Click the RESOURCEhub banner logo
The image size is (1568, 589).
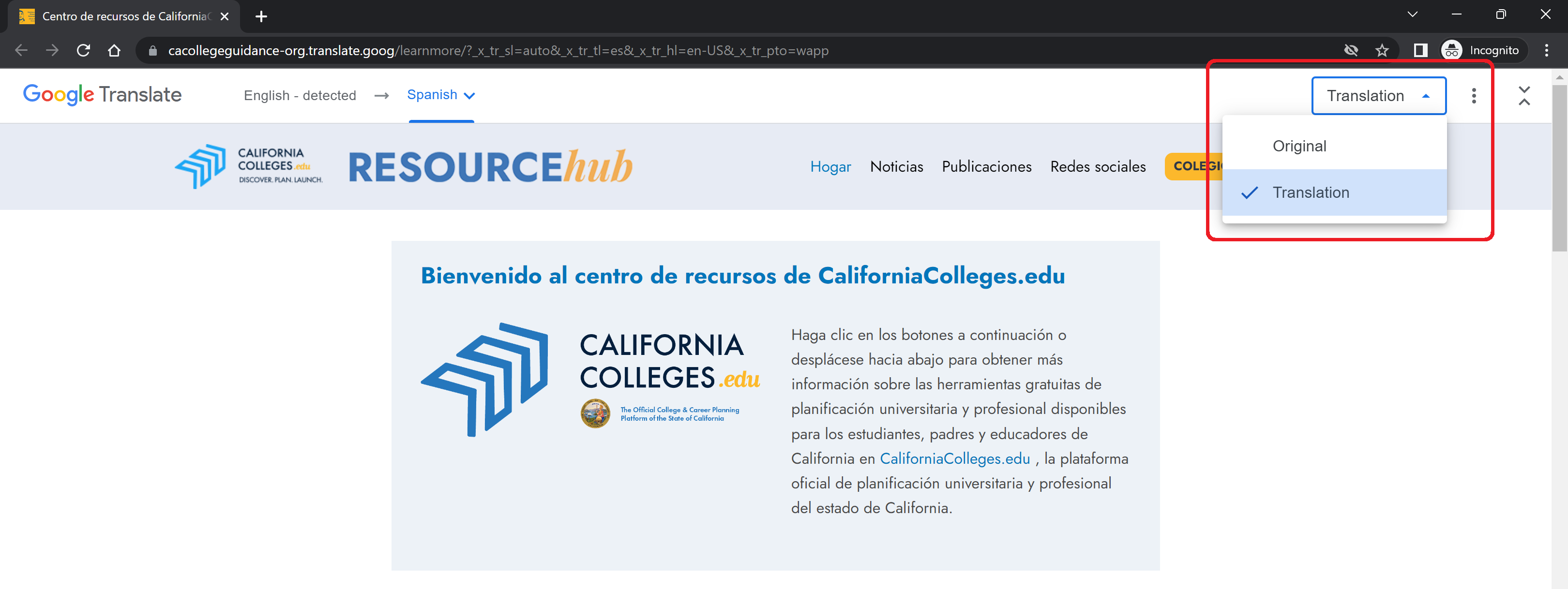tap(491, 167)
